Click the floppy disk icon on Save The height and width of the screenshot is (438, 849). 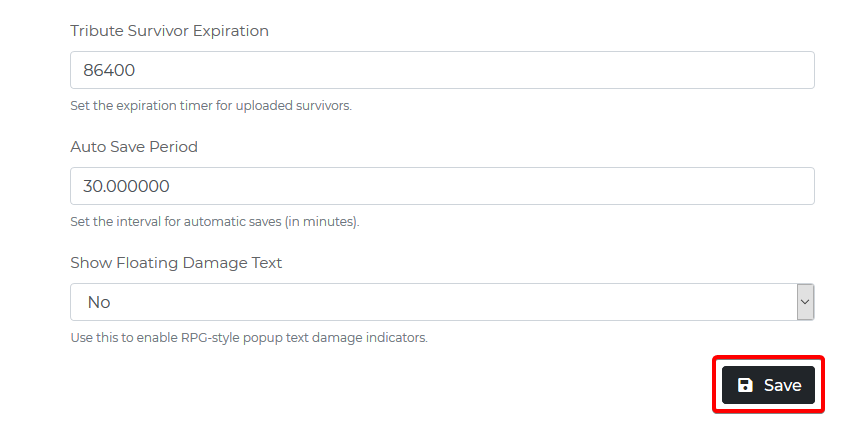pos(745,385)
